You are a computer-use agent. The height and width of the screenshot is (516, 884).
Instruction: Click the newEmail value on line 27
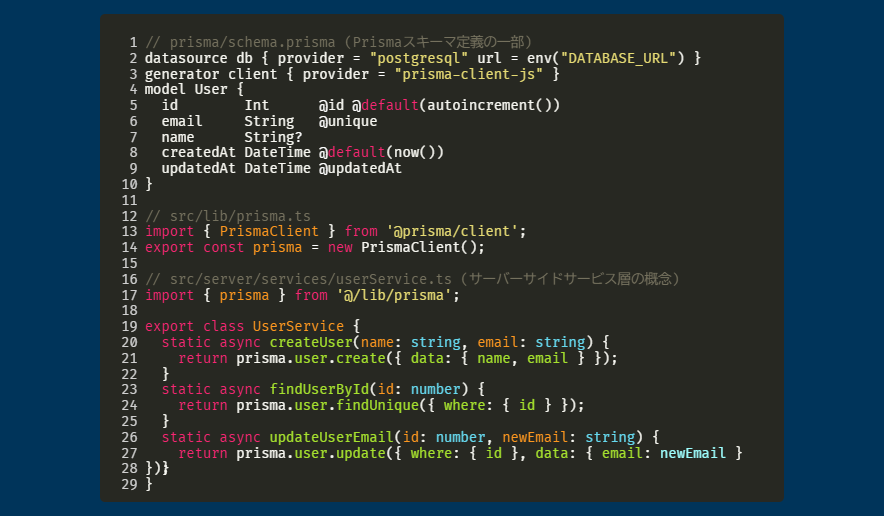692,453
